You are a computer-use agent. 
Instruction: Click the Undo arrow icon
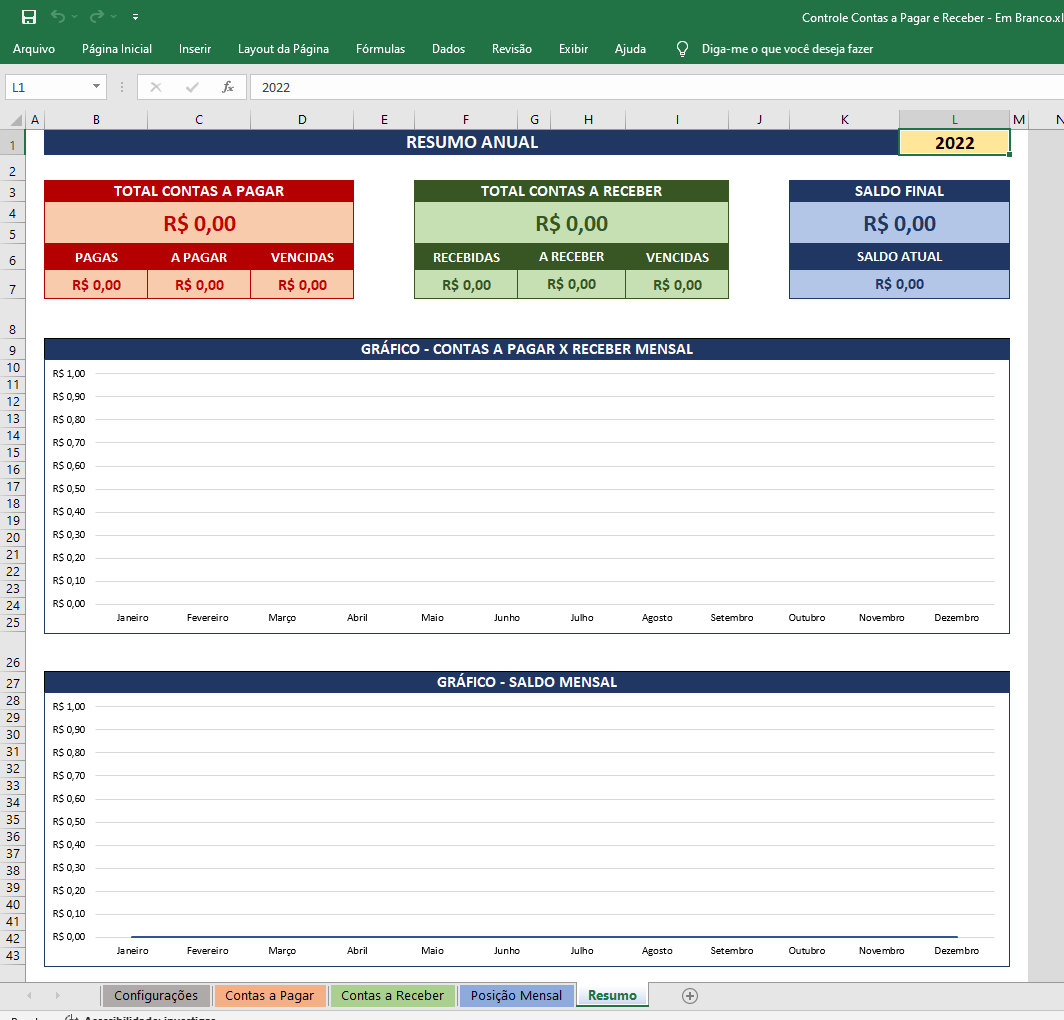(x=58, y=17)
